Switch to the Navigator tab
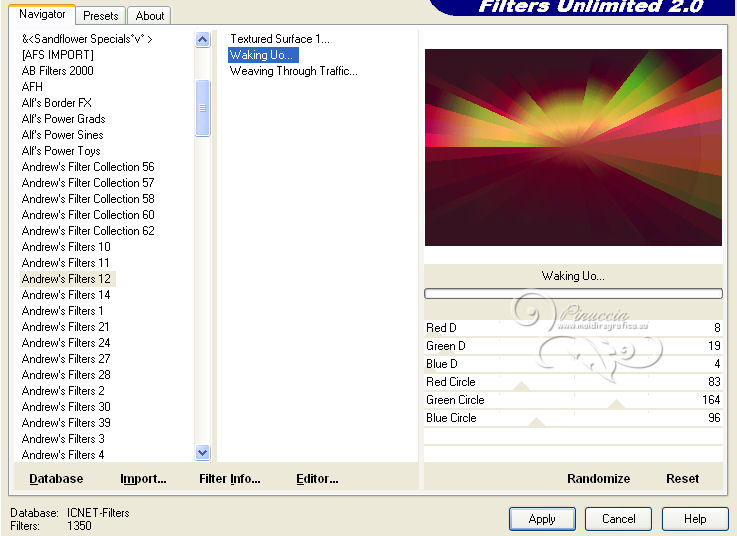Image resolution: width=737 pixels, height=536 pixels. coord(42,15)
